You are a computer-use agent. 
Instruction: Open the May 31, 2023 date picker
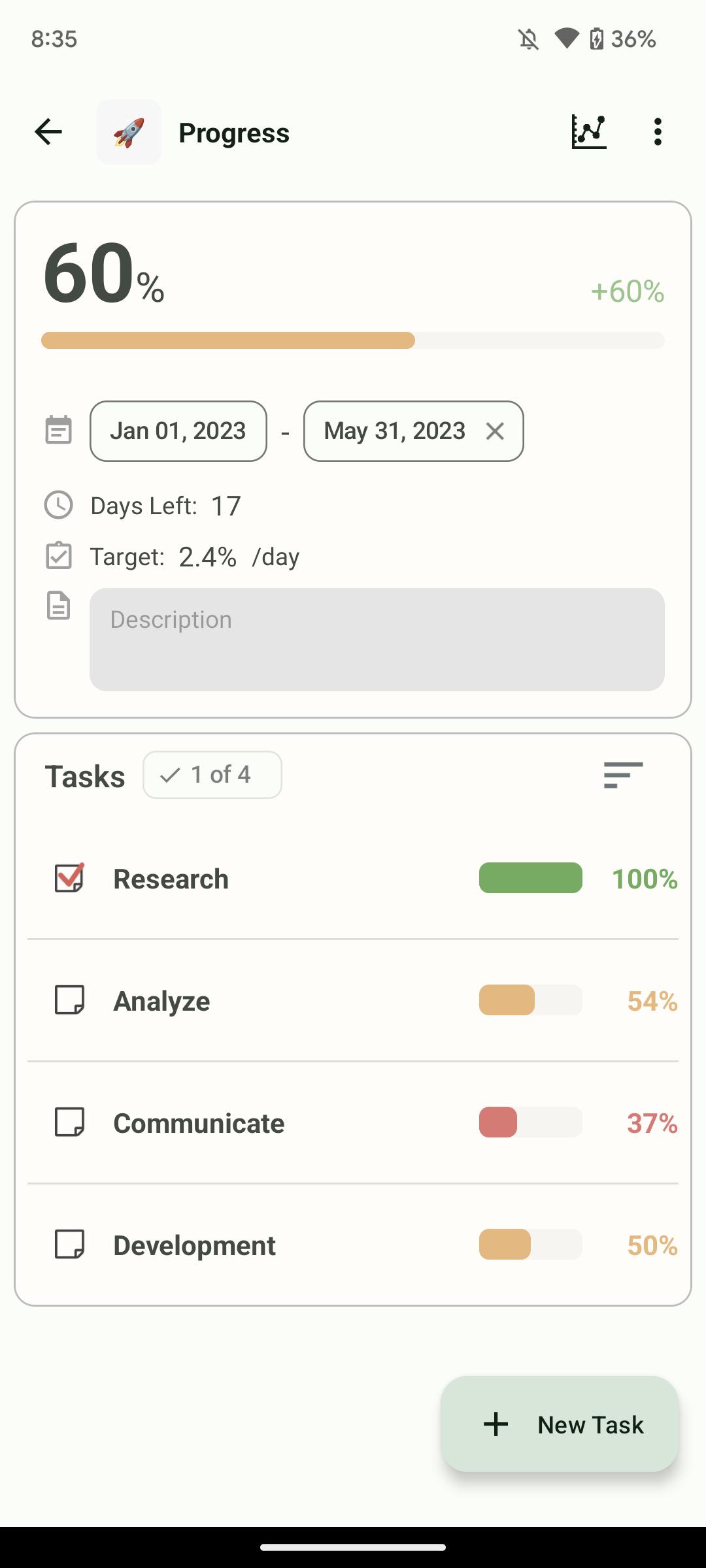(395, 431)
